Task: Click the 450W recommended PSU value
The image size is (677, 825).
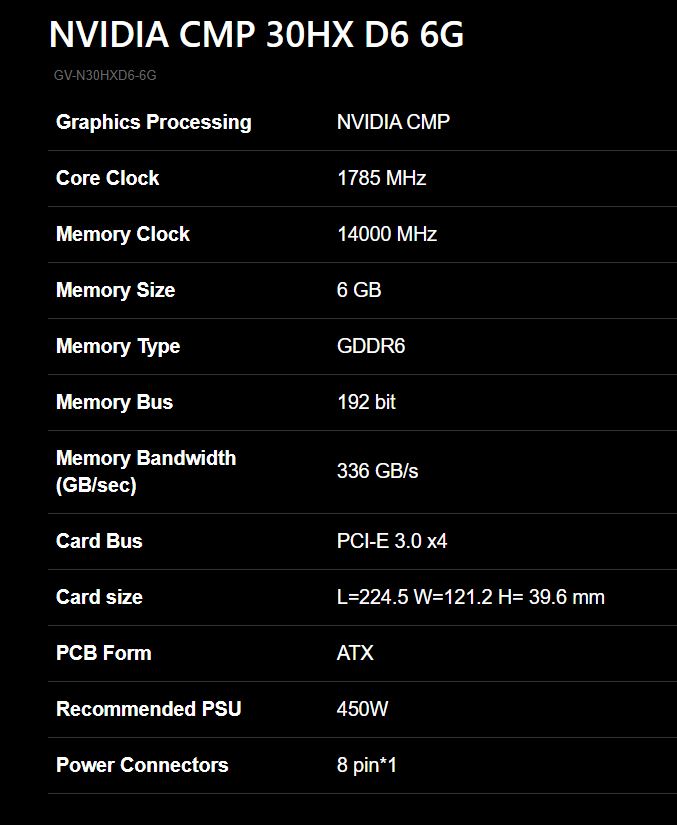Action: [x=362, y=709]
